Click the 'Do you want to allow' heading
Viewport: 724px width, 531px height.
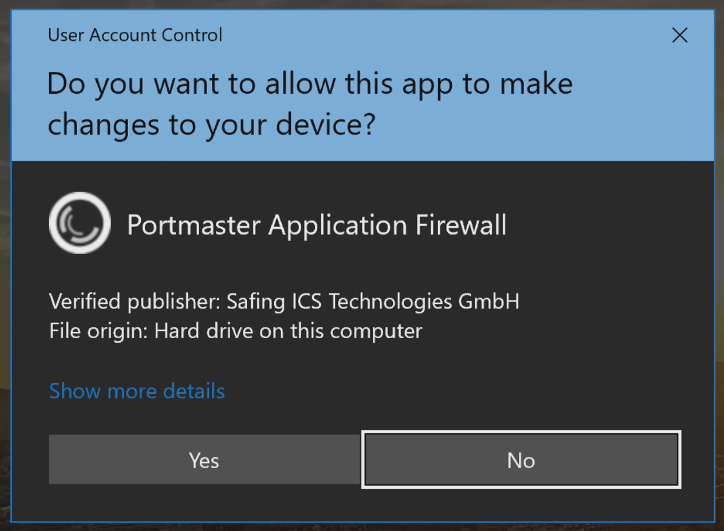point(310,104)
